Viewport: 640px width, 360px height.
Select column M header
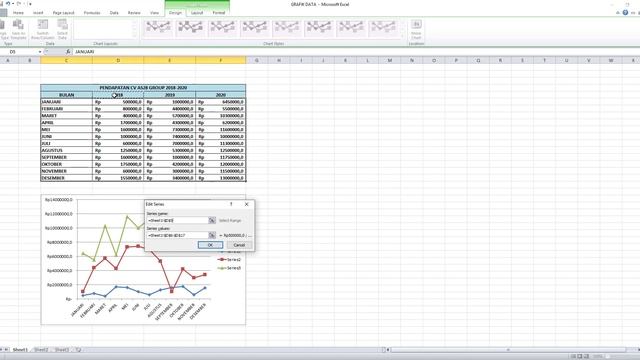[390, 60]
